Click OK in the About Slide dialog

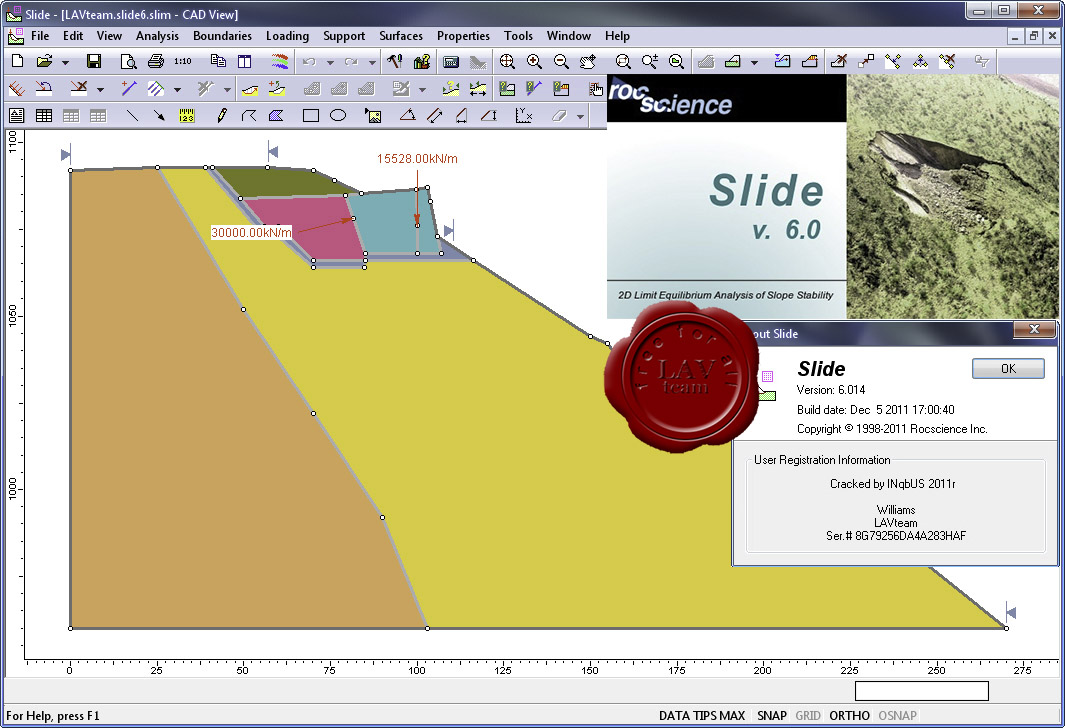tap(1008, 368)
